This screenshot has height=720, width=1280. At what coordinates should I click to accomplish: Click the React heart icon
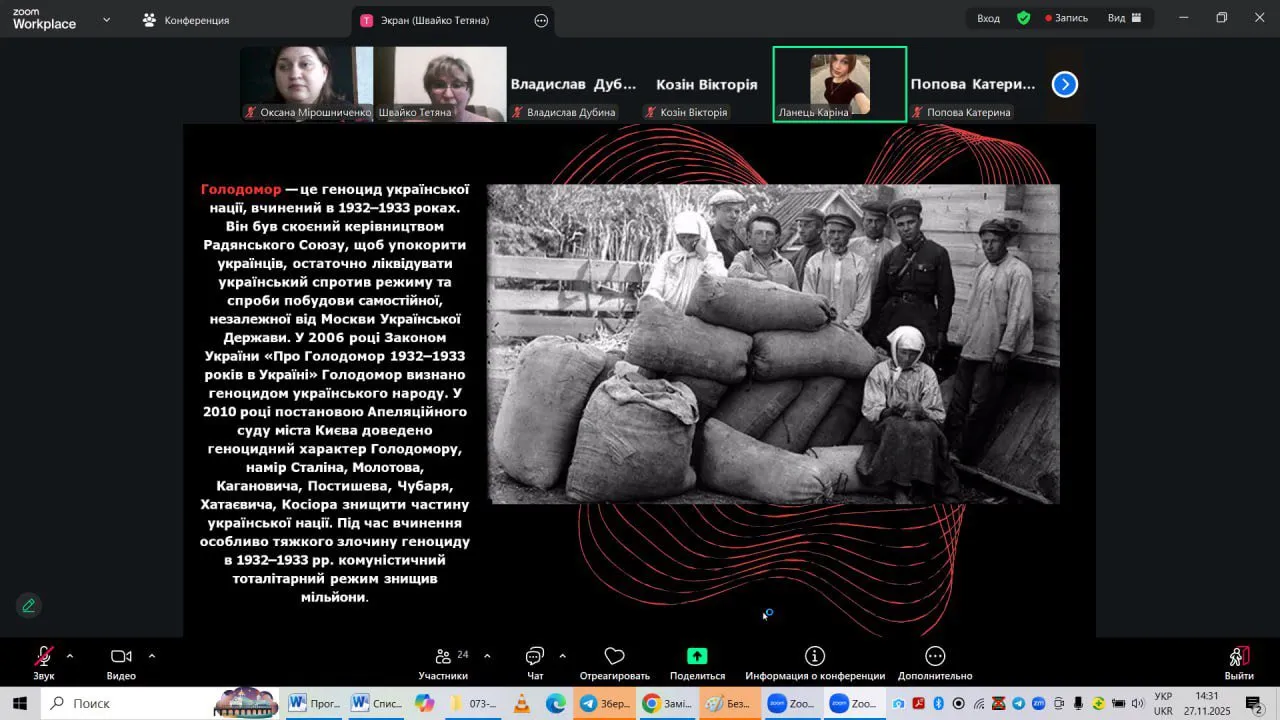(614, 657)
